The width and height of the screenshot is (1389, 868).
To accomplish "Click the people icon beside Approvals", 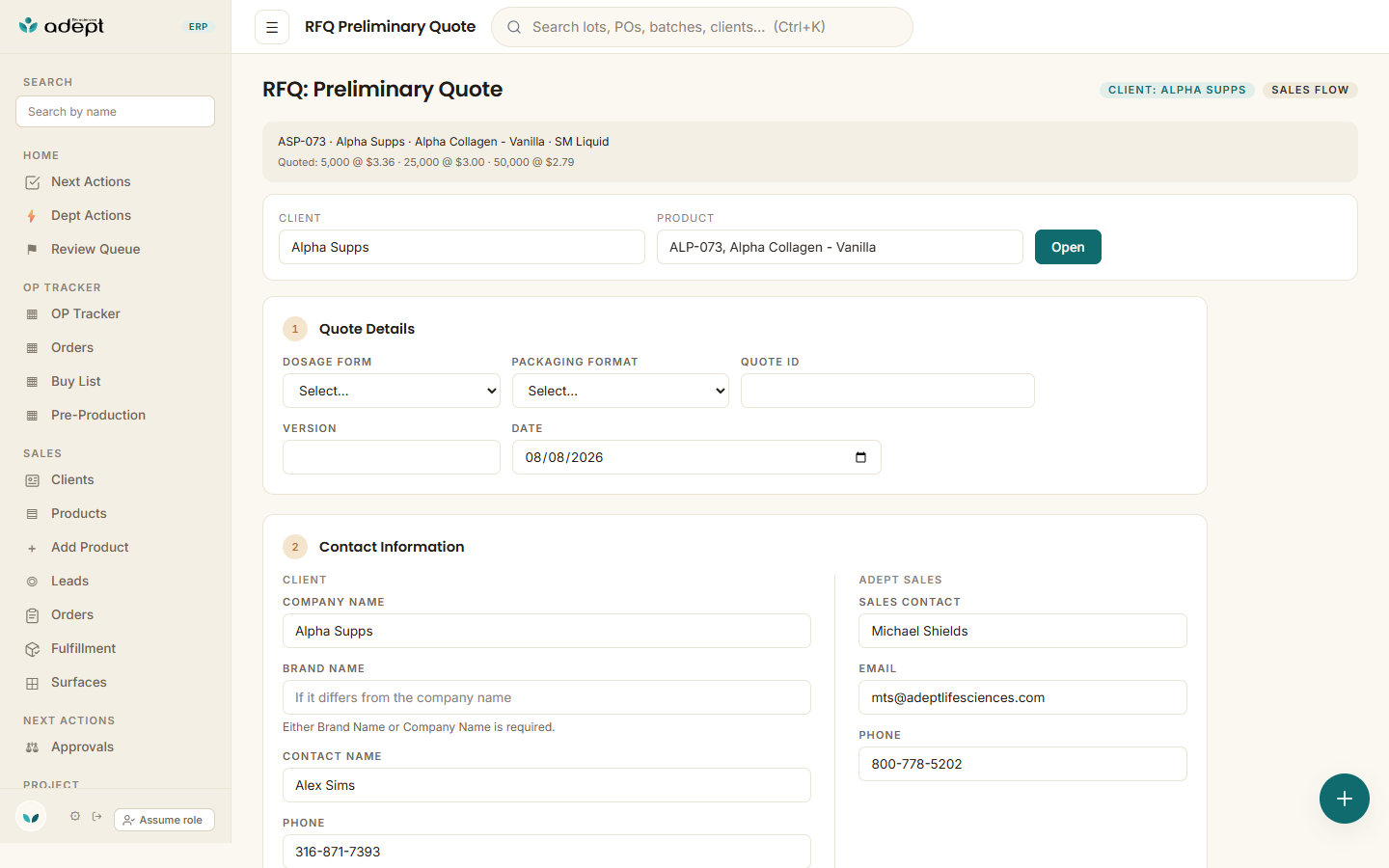I will [32, 747].
